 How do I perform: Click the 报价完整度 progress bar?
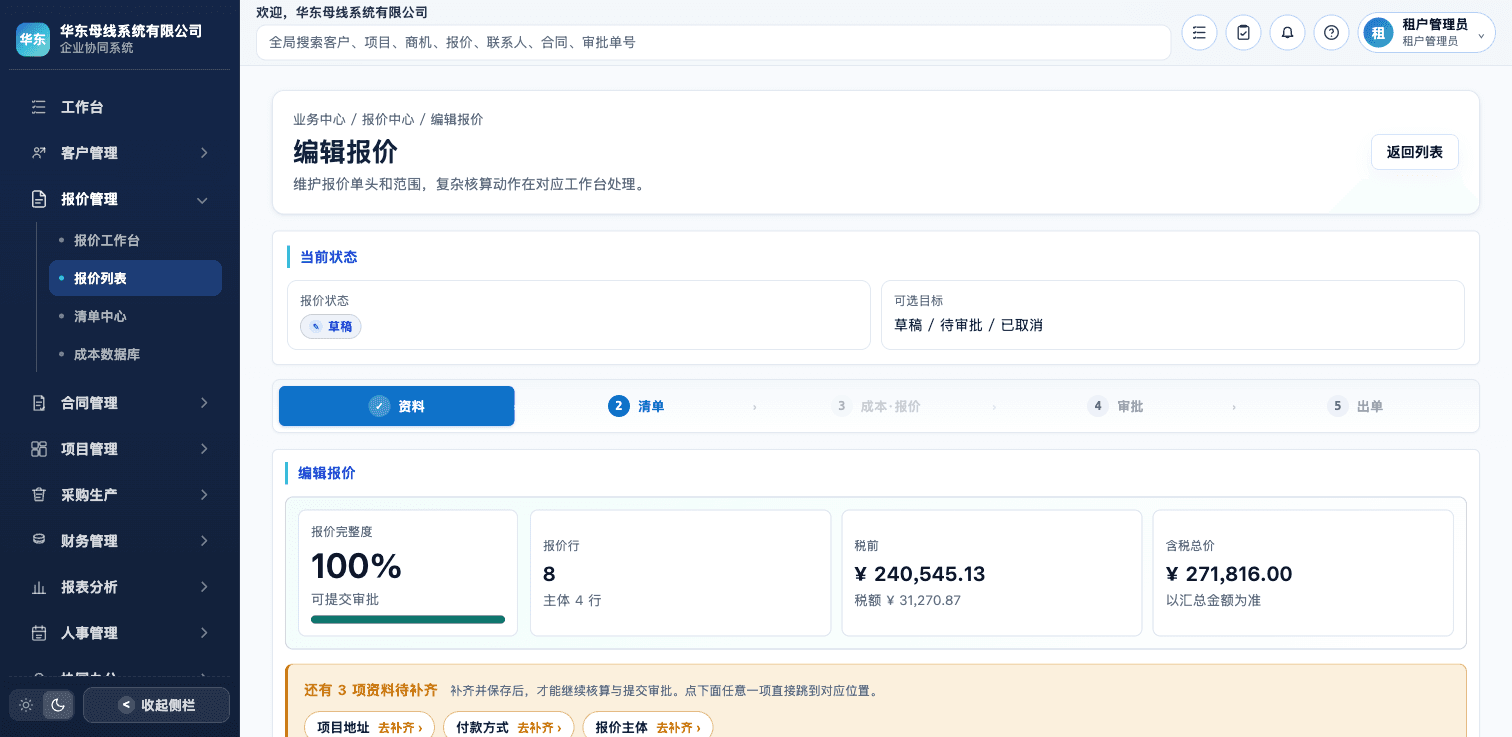pos(408,619)
